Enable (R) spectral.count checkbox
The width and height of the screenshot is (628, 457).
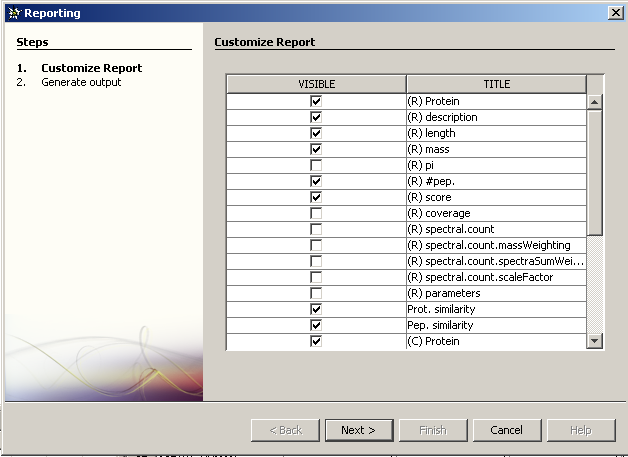(316, 229)
